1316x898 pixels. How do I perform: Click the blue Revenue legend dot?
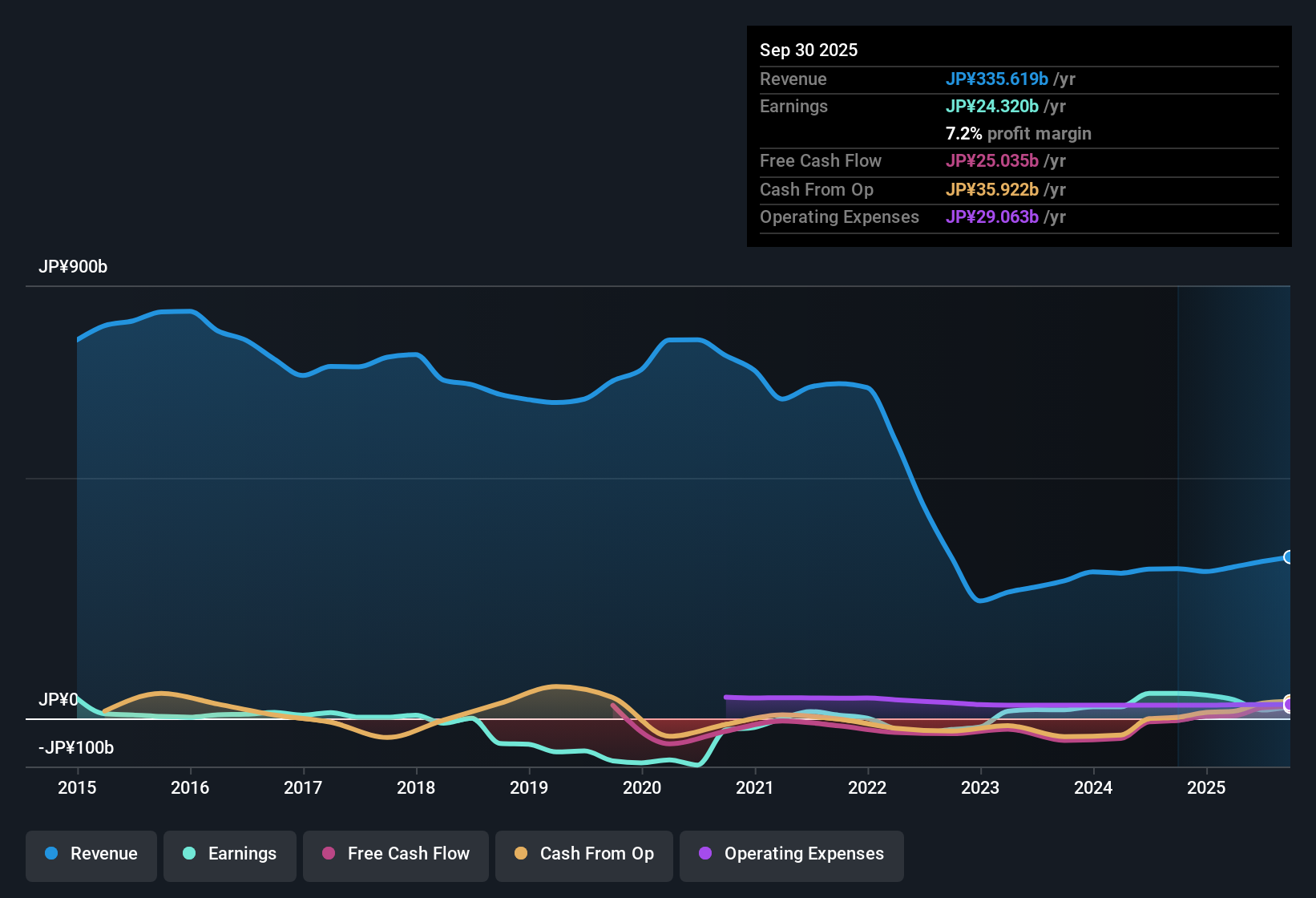(x=50, y=854)
